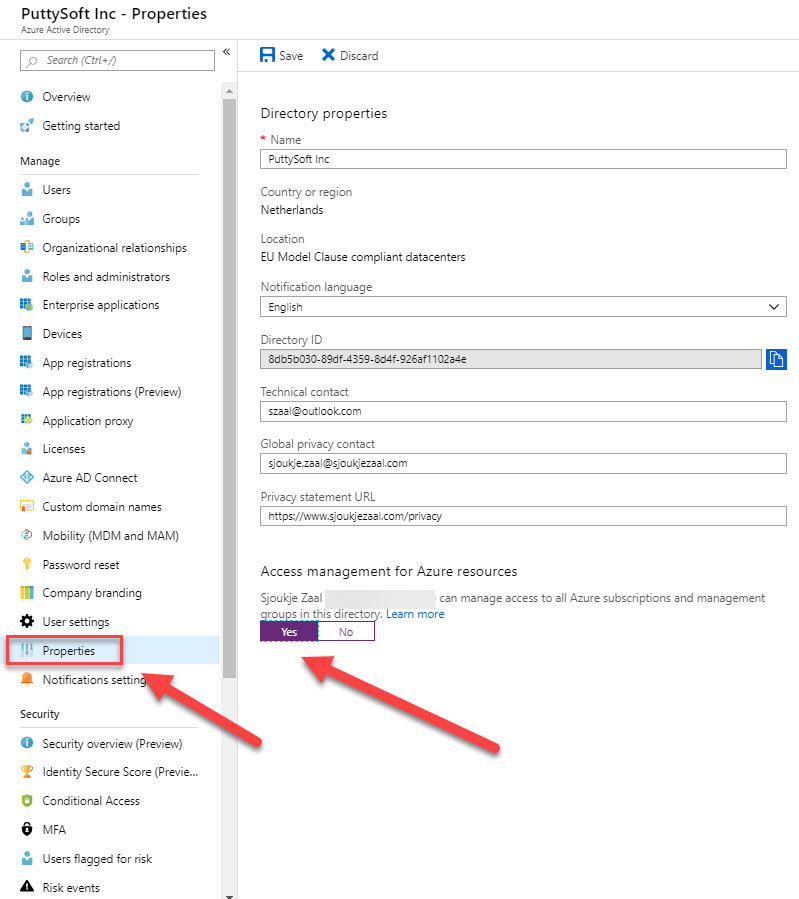This screenshot has width=799, height=899.
Task: Click the Roles and administrators icon
Action: point(27,276)
